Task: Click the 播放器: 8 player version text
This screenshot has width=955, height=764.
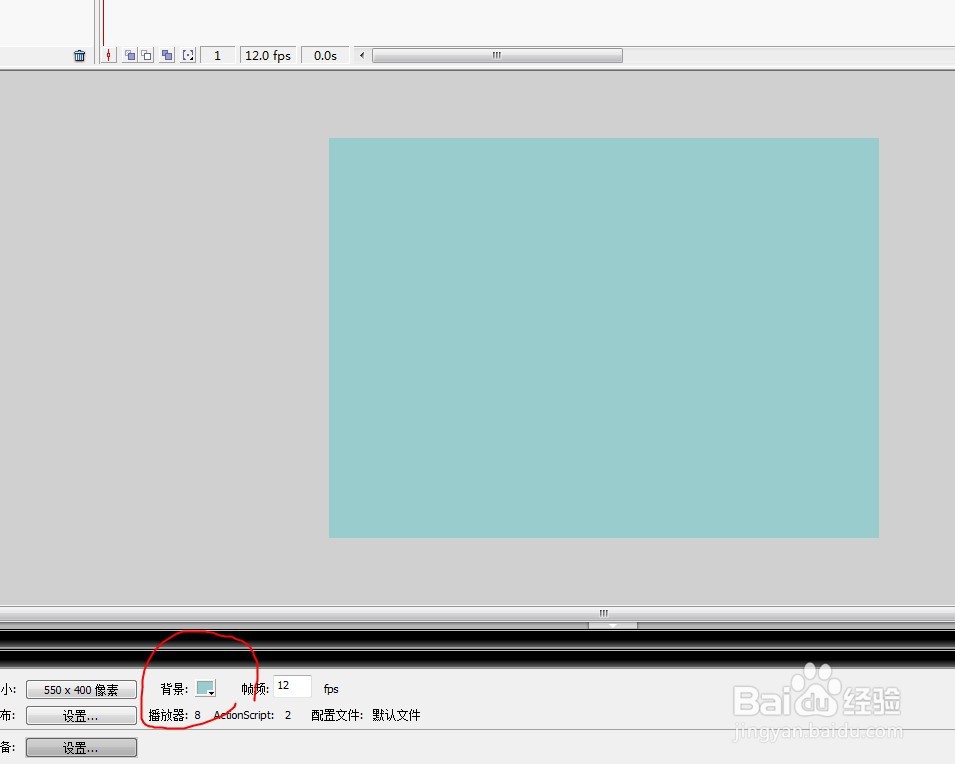Action: [x=175, y=715]
